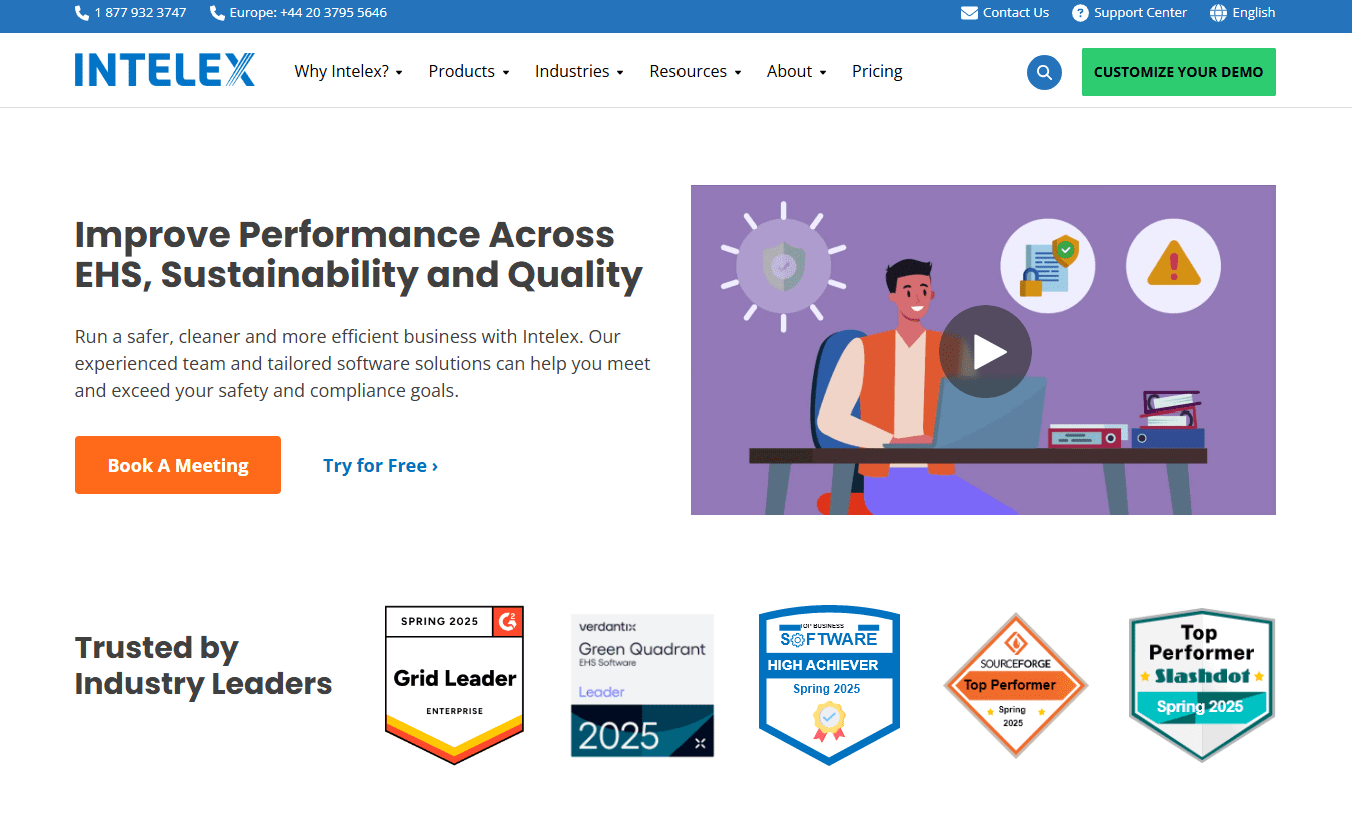This screenshot has width=1352, height=822.
Task: Click the Verdantix Green Quadrant 2025 badge
Action: [642, 685]
